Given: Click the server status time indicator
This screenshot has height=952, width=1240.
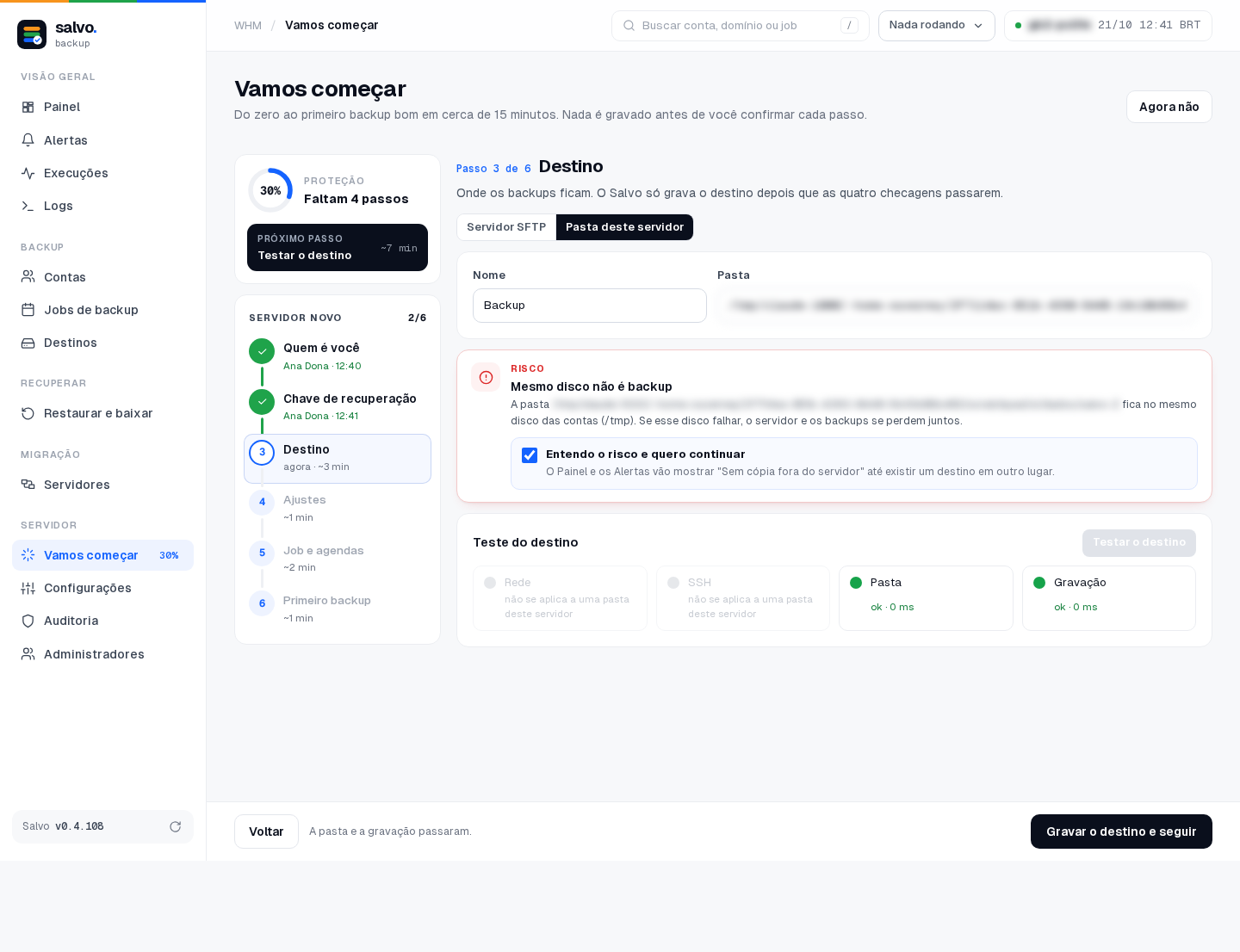Looking at the screenshot, I should click(1108, 26).
